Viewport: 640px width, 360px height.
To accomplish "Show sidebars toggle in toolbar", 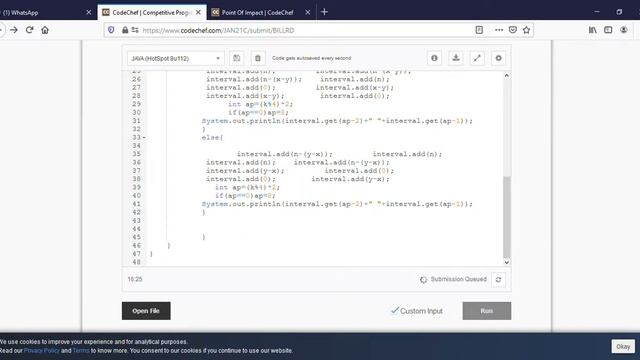I will 608,30.
